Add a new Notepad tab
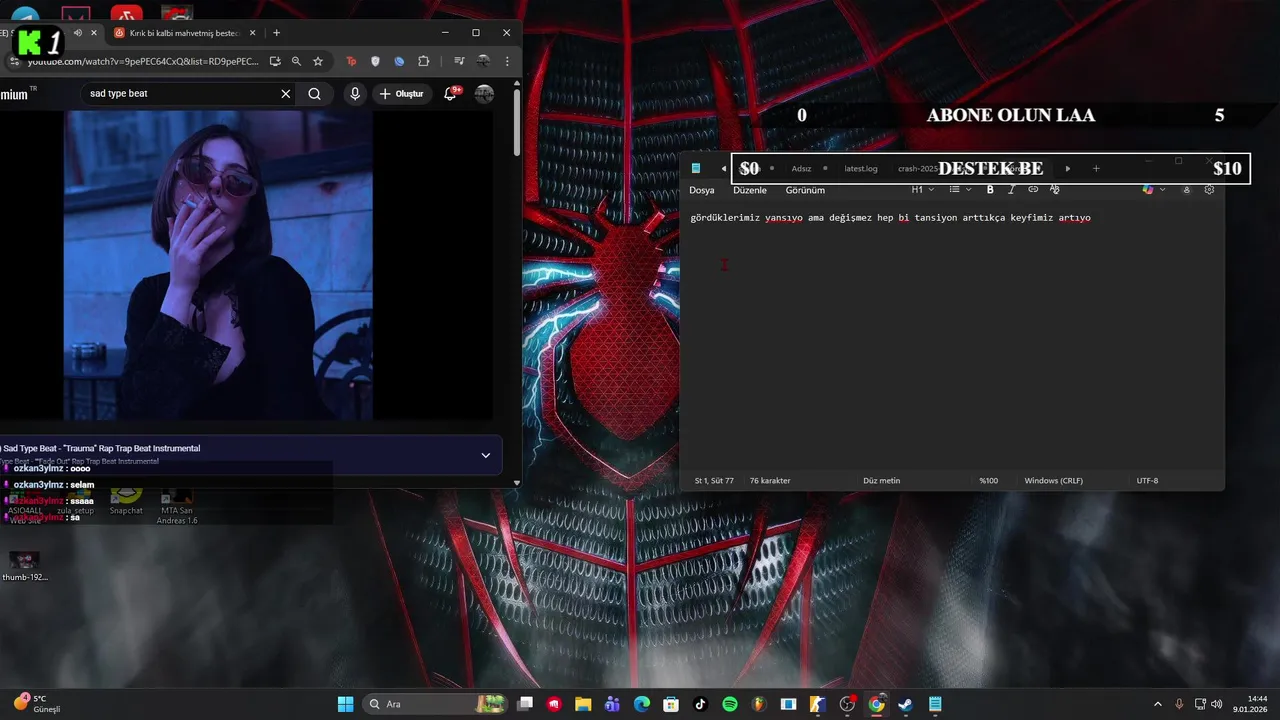This screenshot has width=1280, height=720. coord(1096,168)
